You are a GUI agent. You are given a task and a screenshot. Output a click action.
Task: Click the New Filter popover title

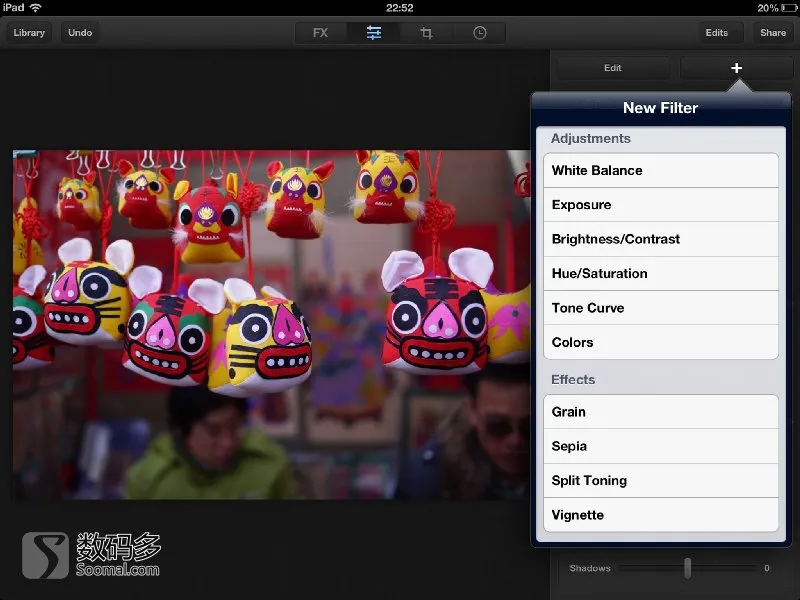[x=661, y=108]
